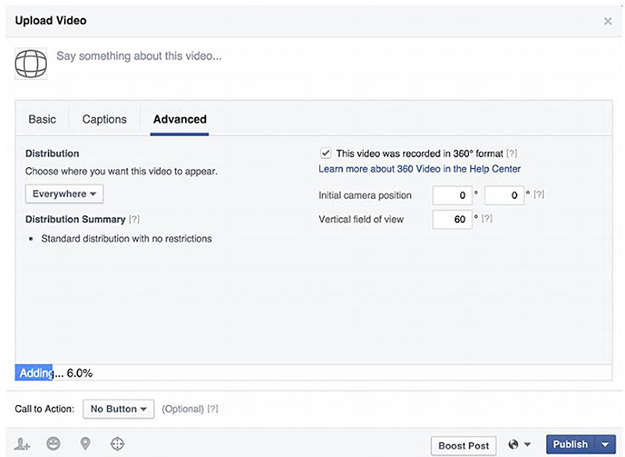
Task: Click the add location pin icon
Action: (x=85, y=444)
